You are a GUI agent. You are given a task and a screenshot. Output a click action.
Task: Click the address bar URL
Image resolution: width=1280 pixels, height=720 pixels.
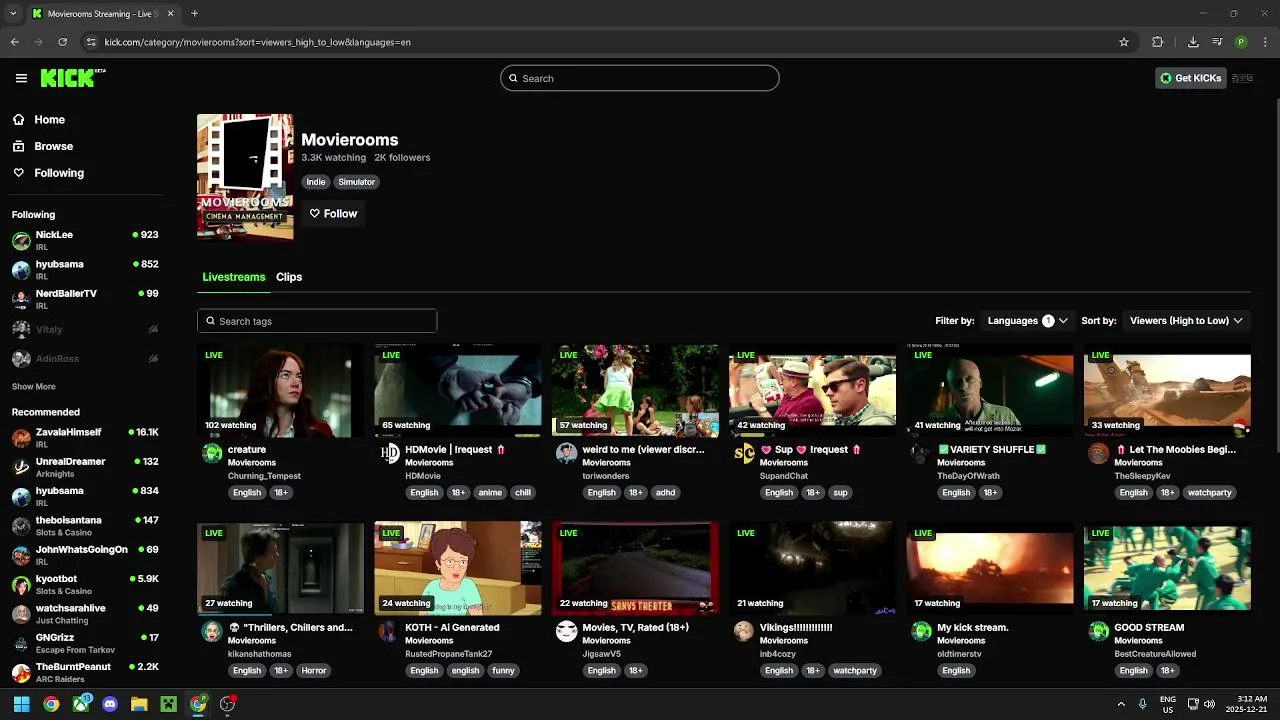tap(258, 42)
